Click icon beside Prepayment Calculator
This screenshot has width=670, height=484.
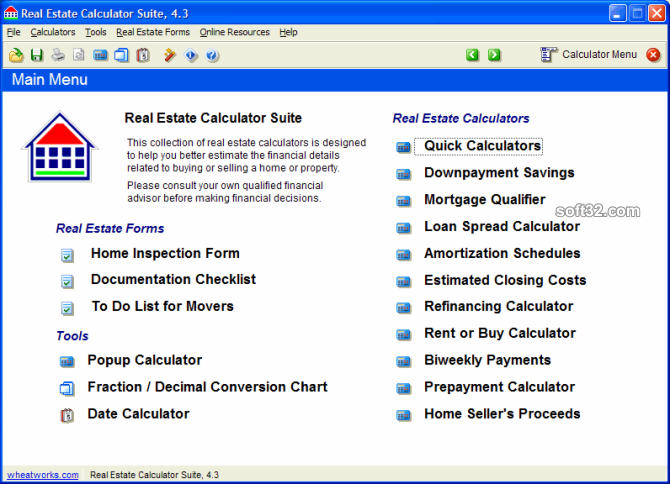click(x=403, y=388)
